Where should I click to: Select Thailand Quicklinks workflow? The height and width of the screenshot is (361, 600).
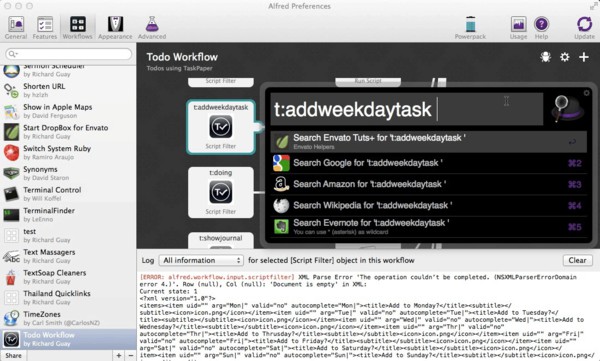(68, 297)
